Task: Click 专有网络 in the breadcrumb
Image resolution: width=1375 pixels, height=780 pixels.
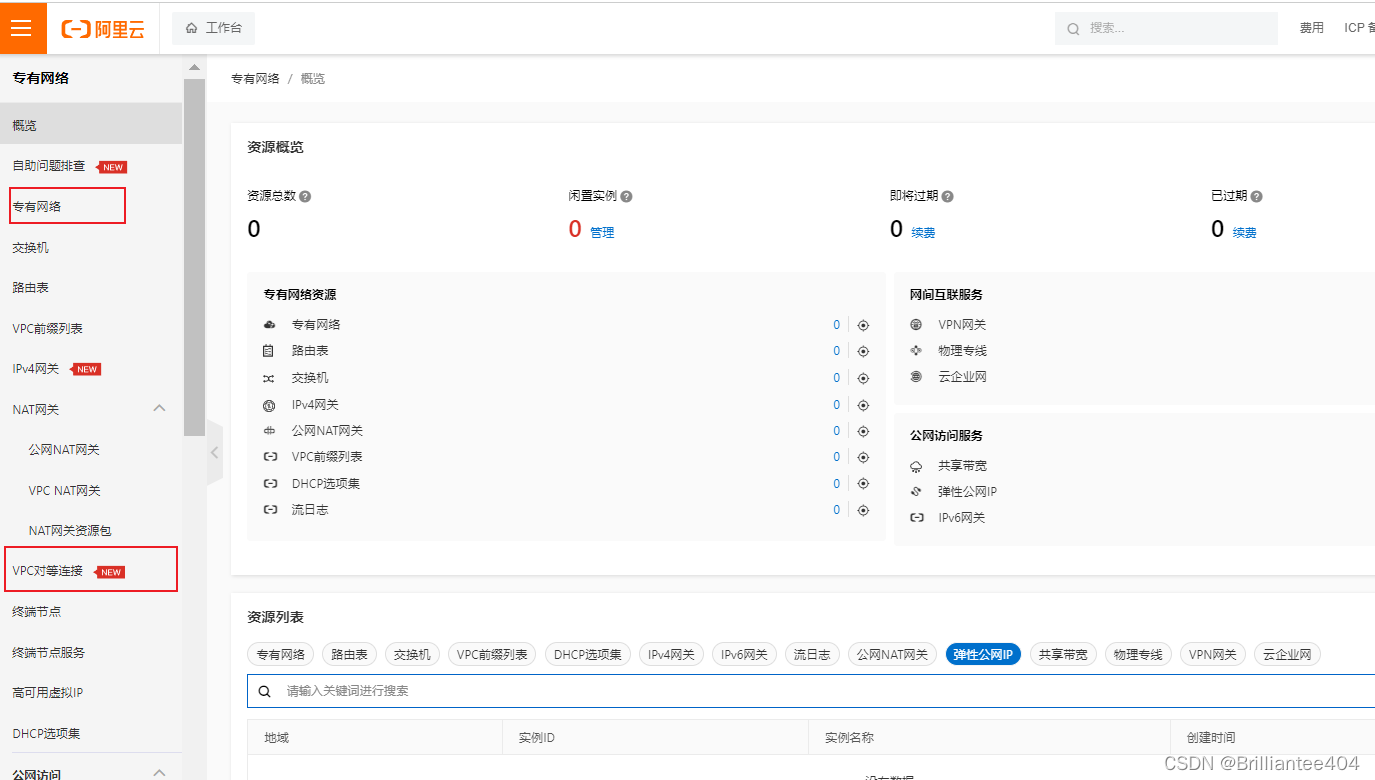Action: (x=255, y=78)
